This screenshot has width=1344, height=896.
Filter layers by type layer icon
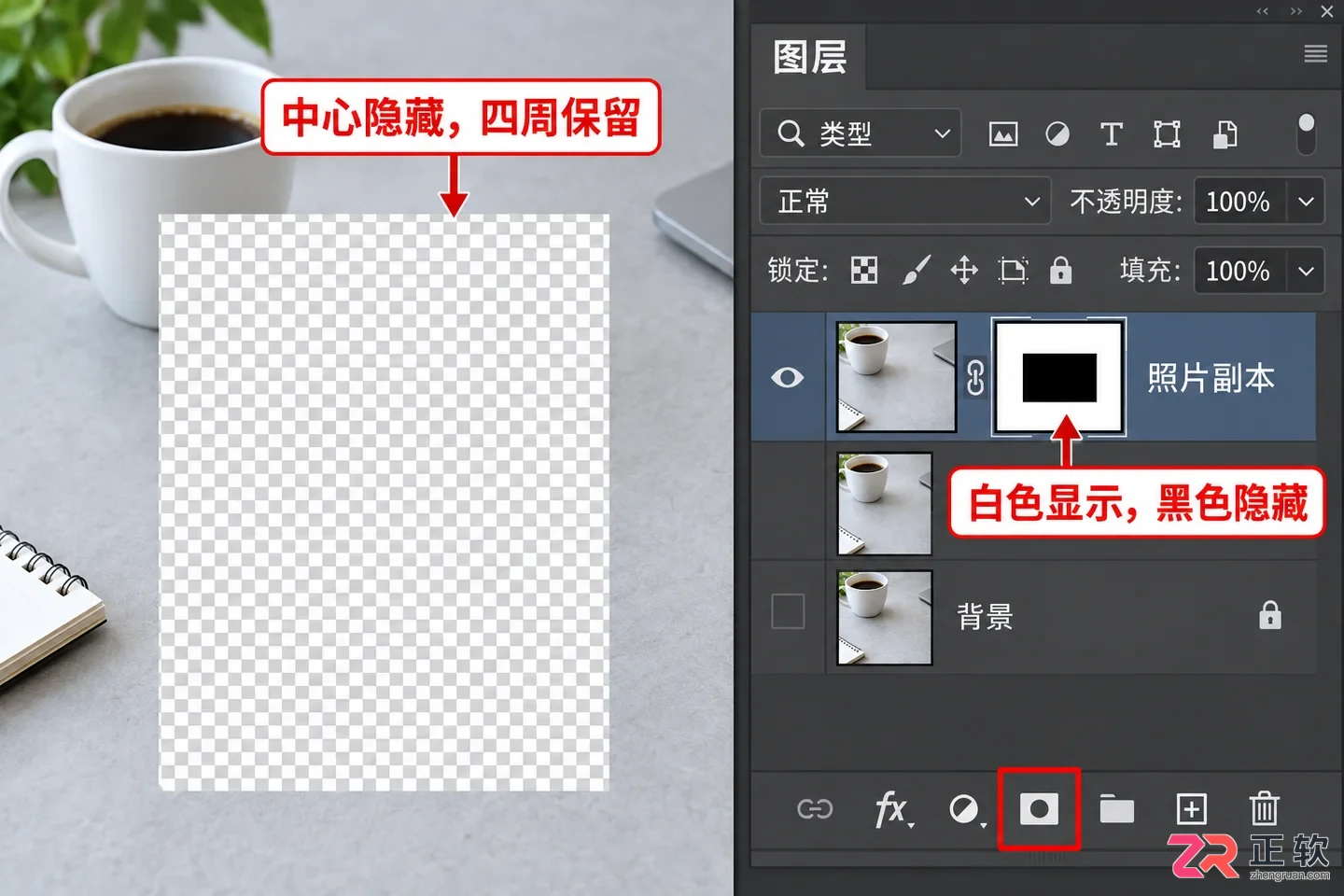(x=1112, y=134)
